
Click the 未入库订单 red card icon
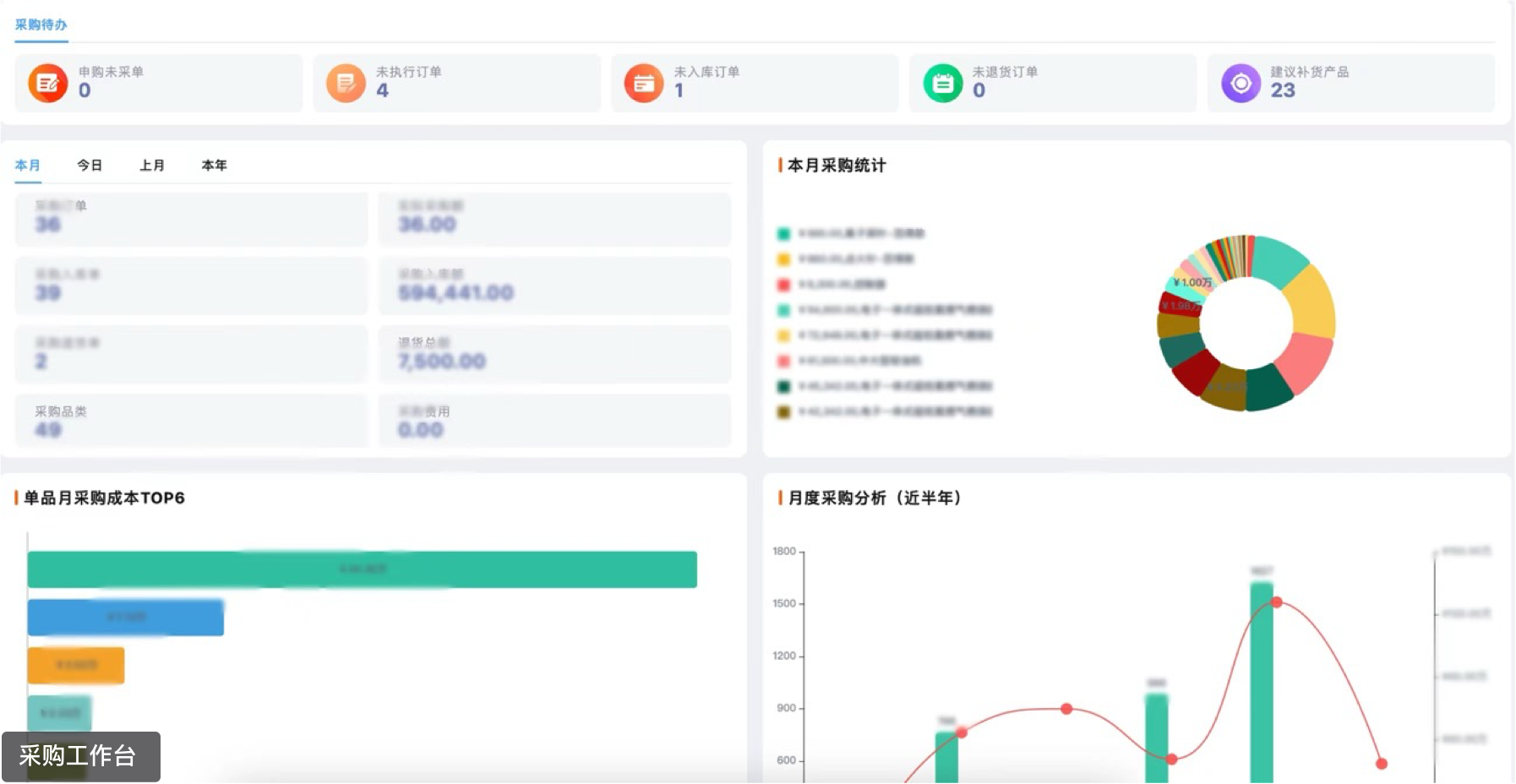coord(644,83)
